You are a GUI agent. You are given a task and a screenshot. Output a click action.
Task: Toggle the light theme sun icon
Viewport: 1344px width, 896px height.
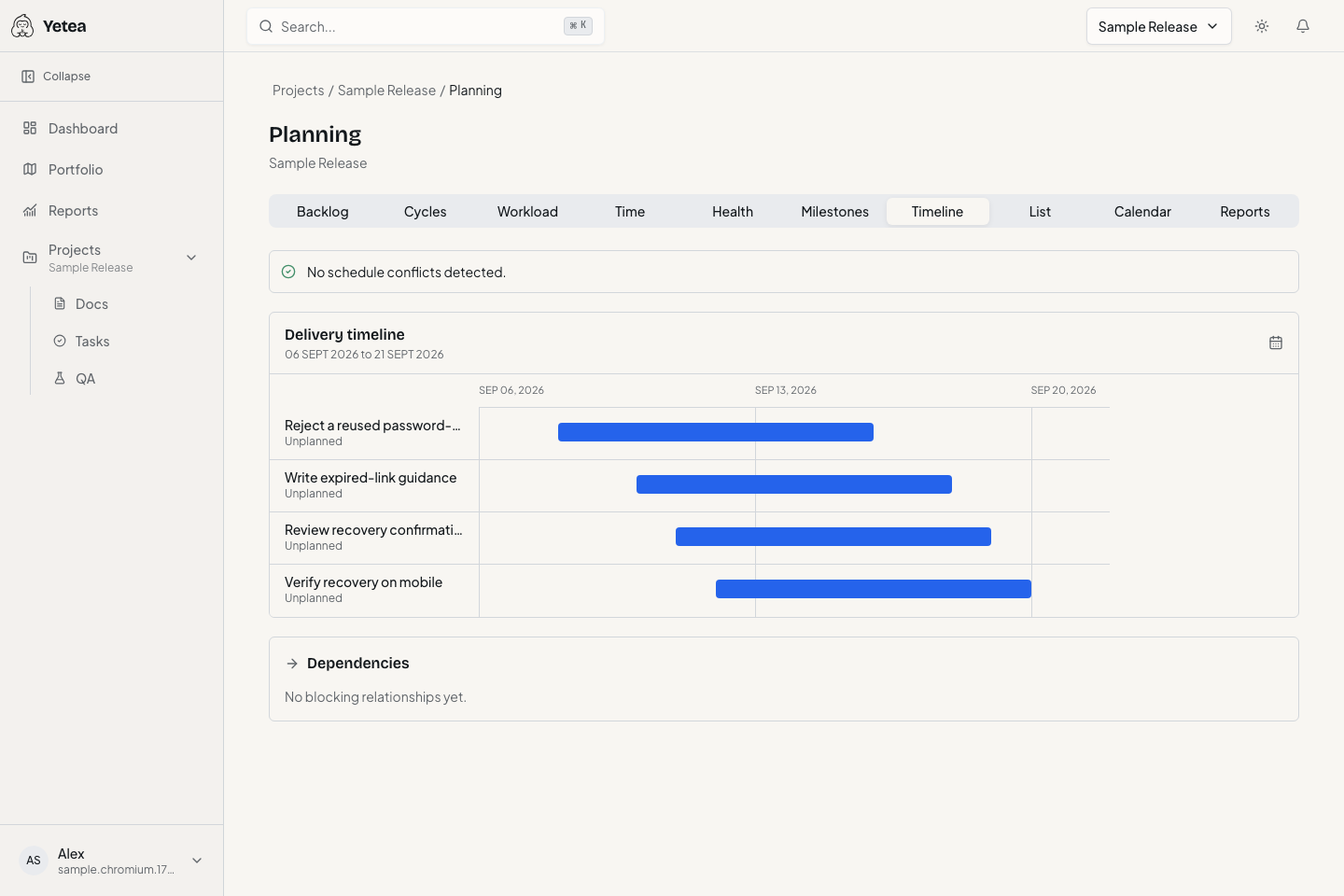point(1262,26)
